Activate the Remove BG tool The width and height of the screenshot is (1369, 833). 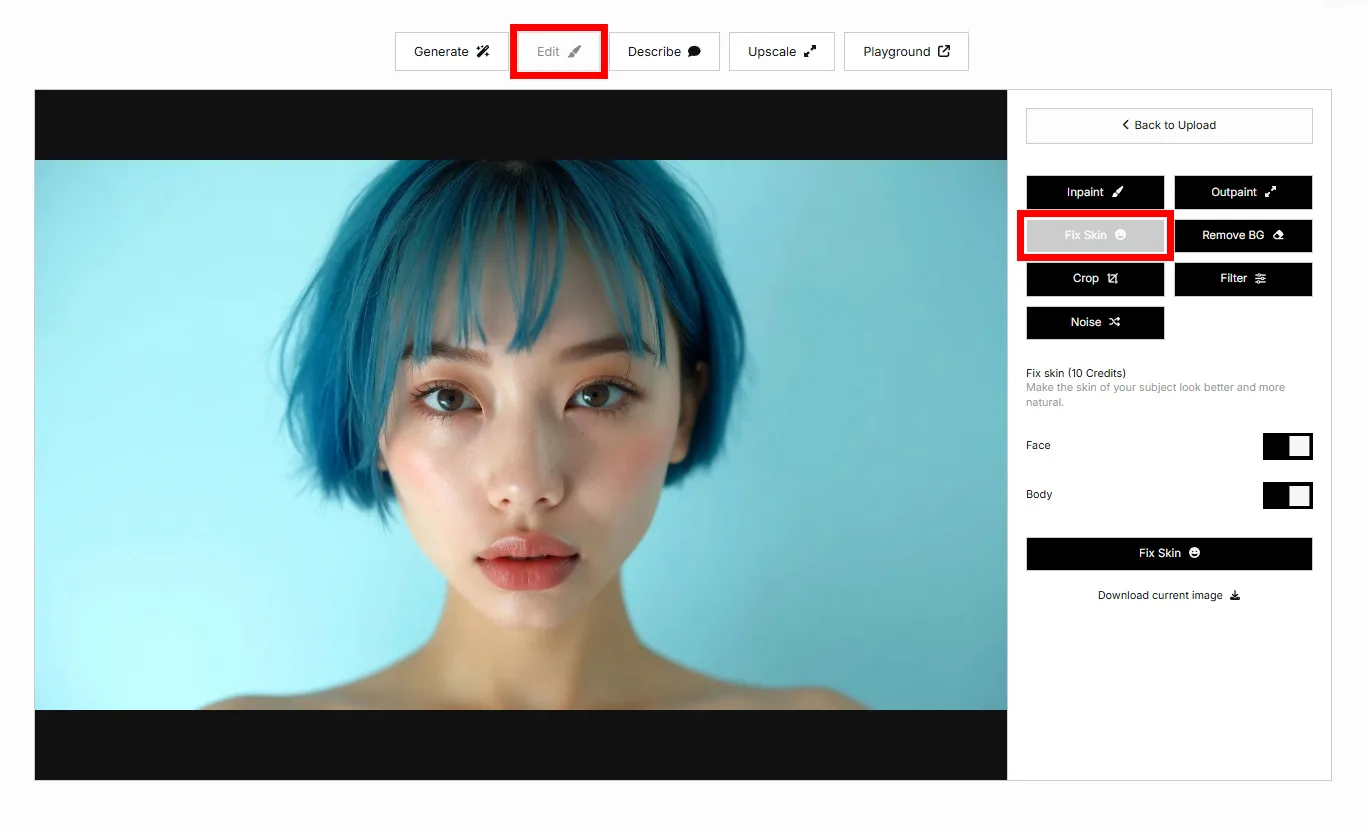pyautogui.click(x=1243, y=235)
